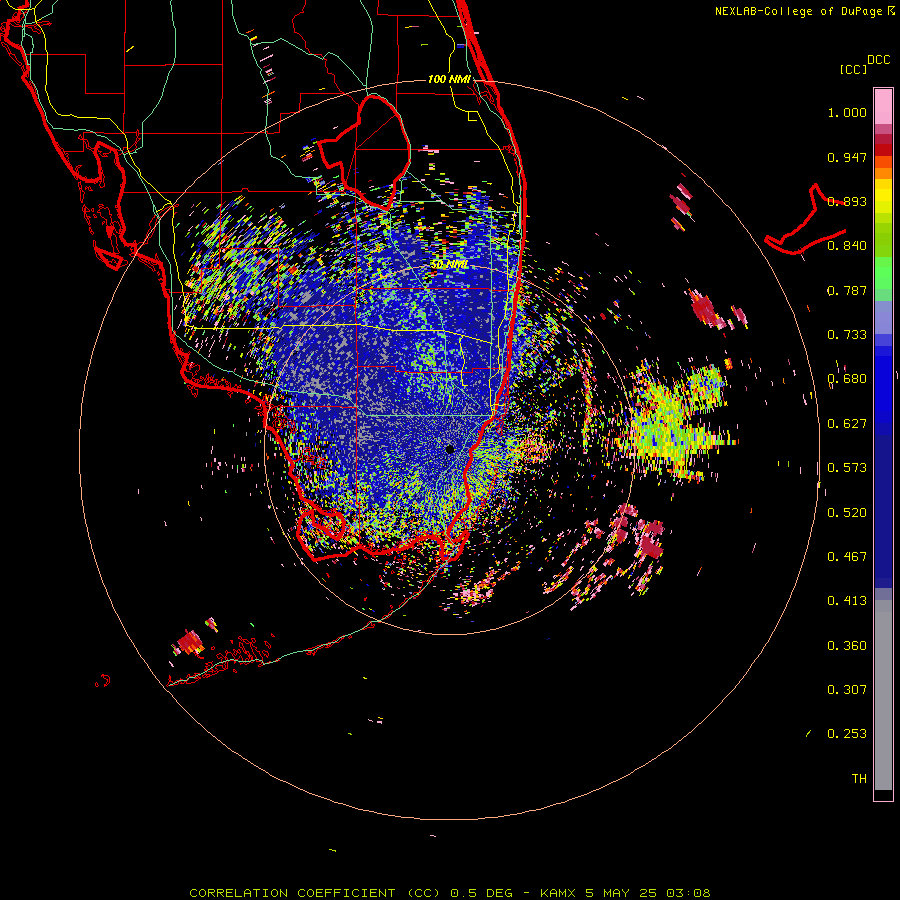Click the 0.680 scale value
Viewport: 900px width, 900px height.
pyautogui.click(x=847, y=379)
